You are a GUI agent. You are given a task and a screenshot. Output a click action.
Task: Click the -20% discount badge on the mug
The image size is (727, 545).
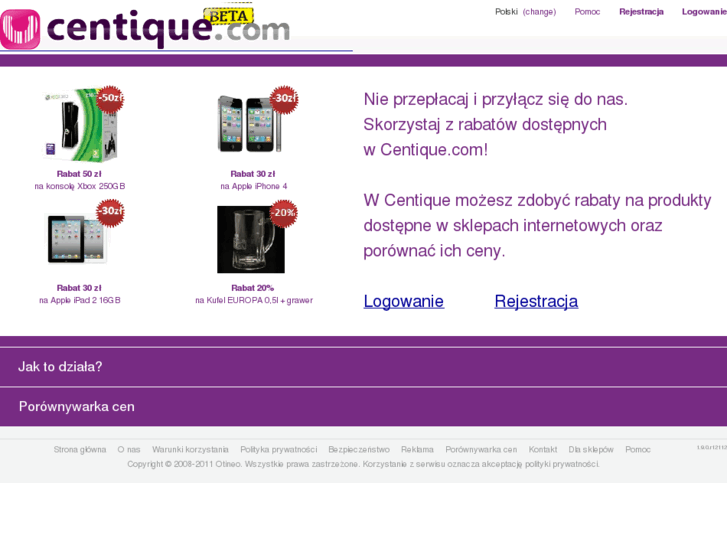pos(284,213)
